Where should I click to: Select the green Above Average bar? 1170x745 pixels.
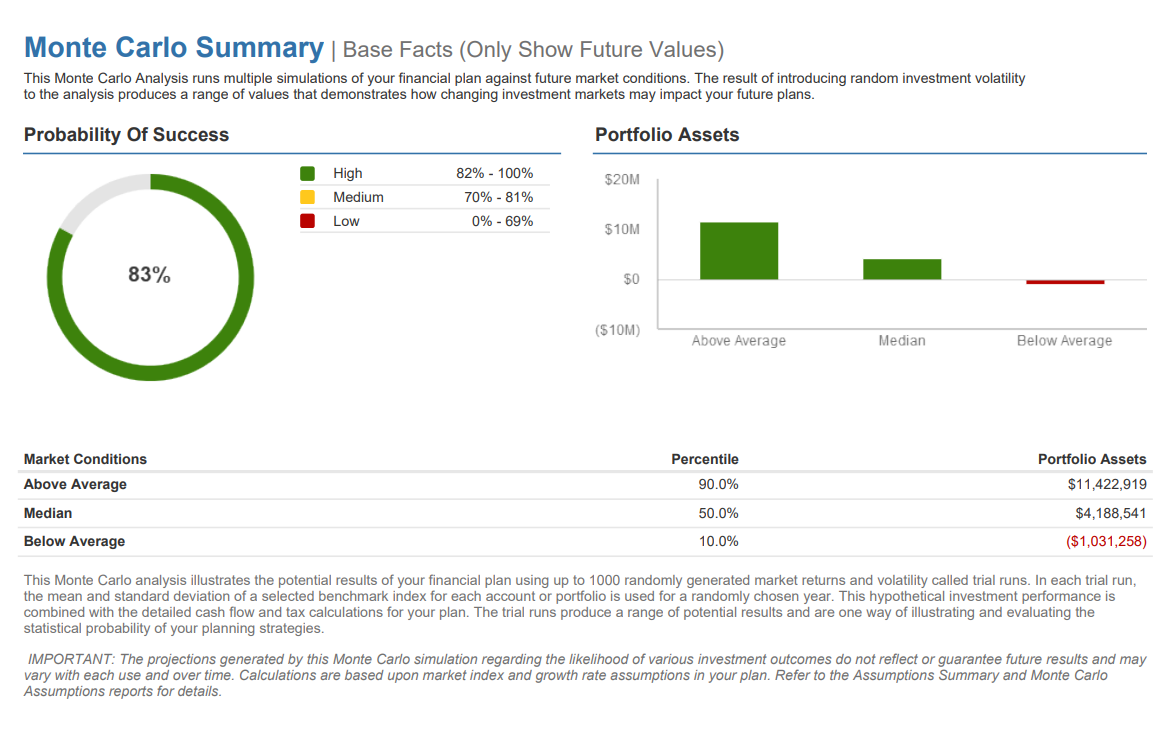point(739,251)
